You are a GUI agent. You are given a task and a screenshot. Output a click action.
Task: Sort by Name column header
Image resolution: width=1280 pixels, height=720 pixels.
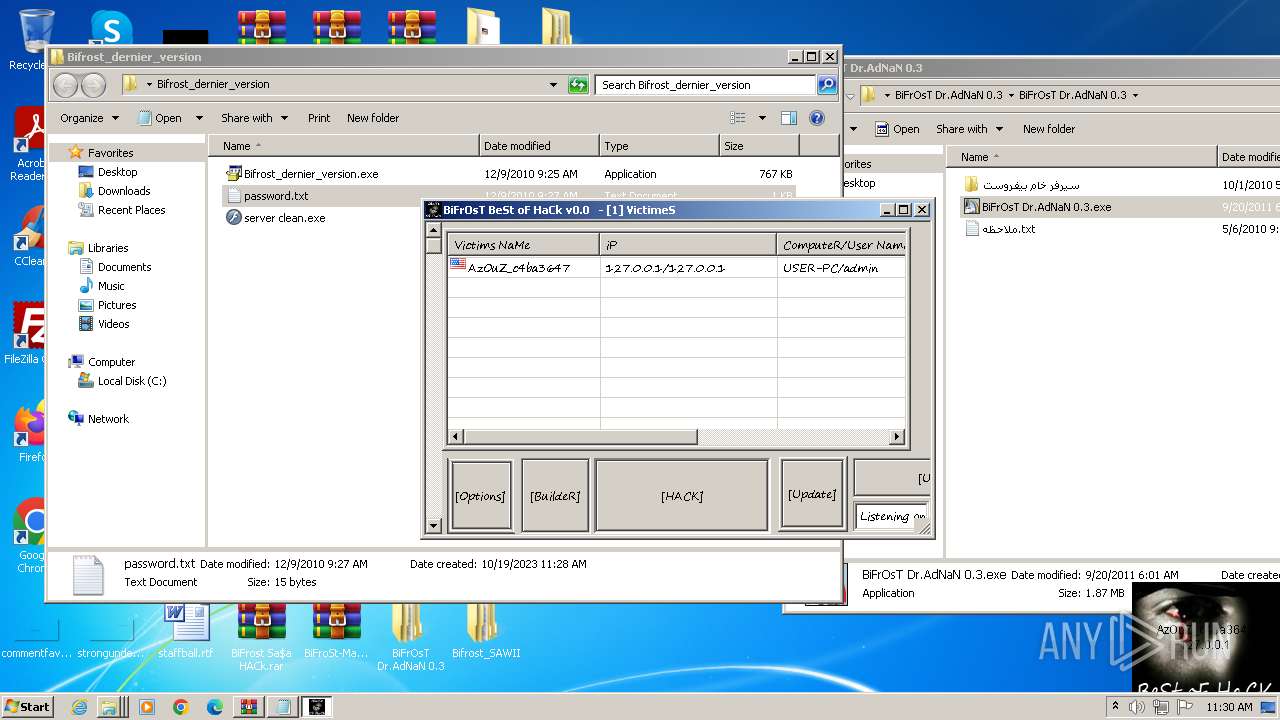click(x=343, y=146)
